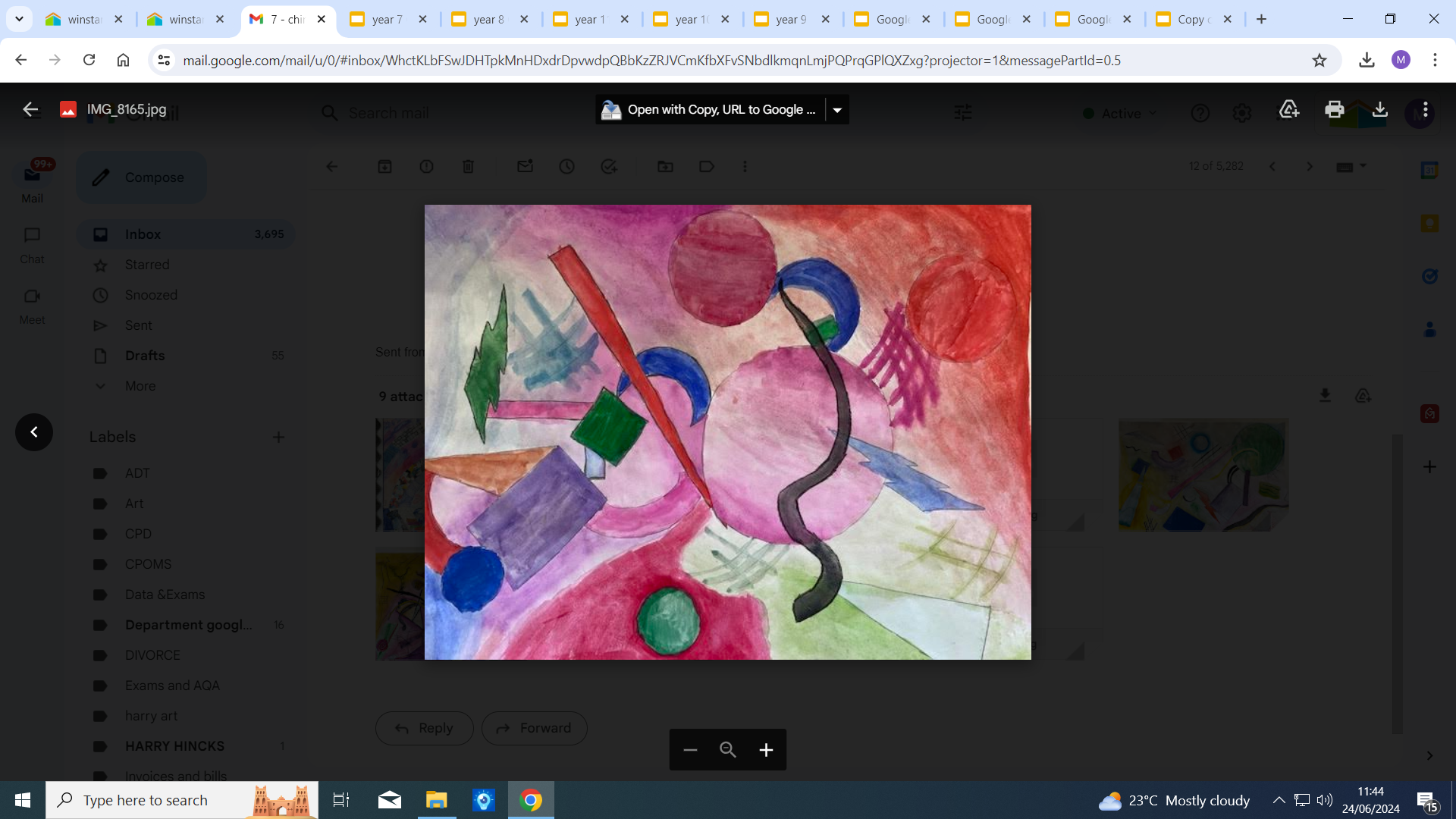Open File Explorer from taskbar

[436, 800]
